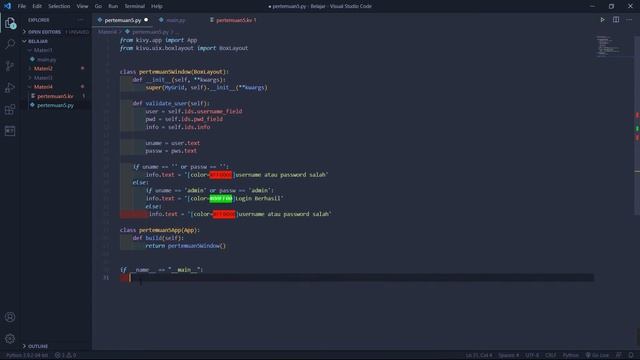Open notifications bell in status bar
The width and height of the screenshot is (640, 360).
click(x=631, y=355)
